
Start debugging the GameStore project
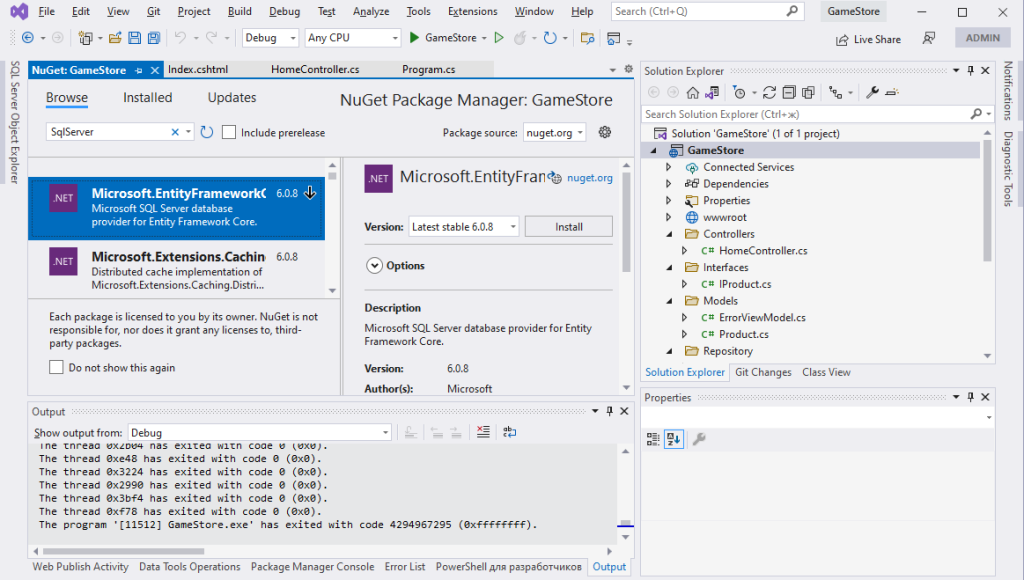coord(414,37)
